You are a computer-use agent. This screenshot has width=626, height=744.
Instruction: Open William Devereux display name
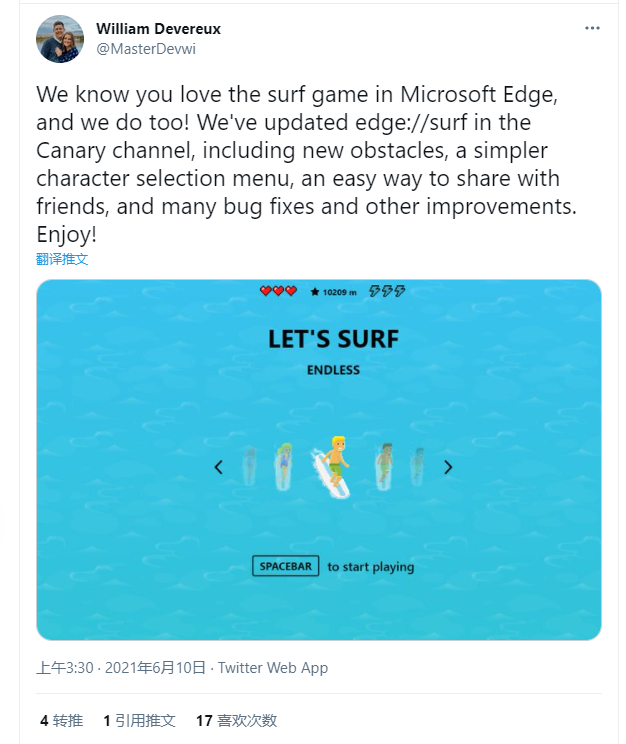(x=159, y=28)
